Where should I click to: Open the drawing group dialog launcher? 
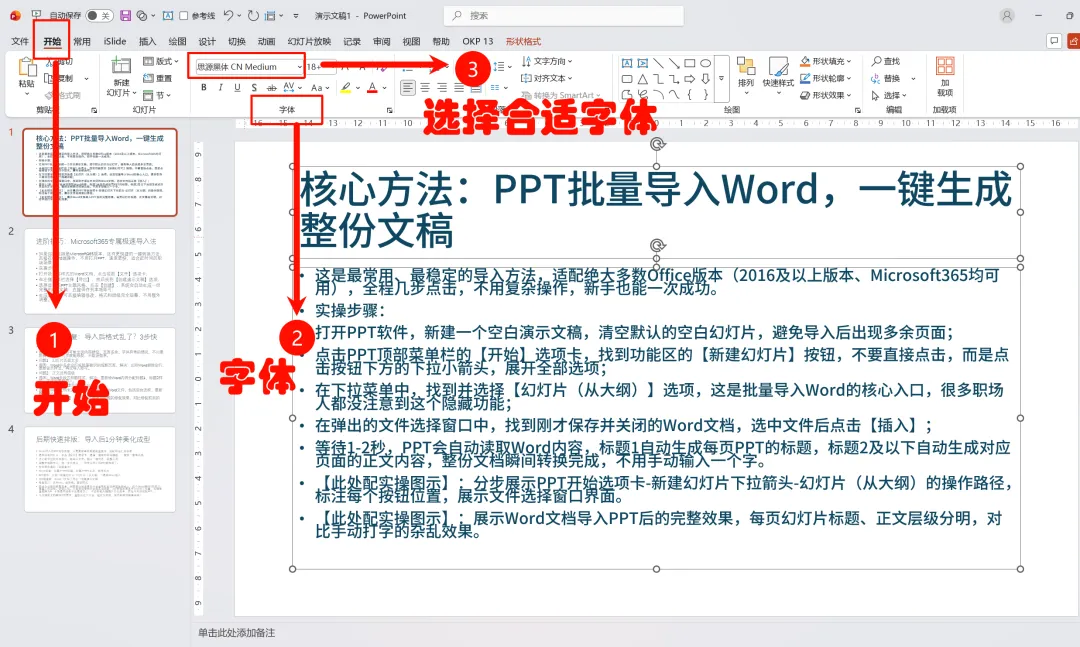tap(858, 110)
